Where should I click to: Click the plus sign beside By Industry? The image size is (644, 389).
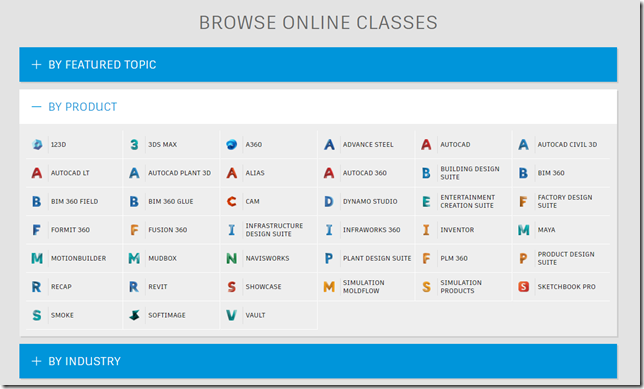(37, 361)
